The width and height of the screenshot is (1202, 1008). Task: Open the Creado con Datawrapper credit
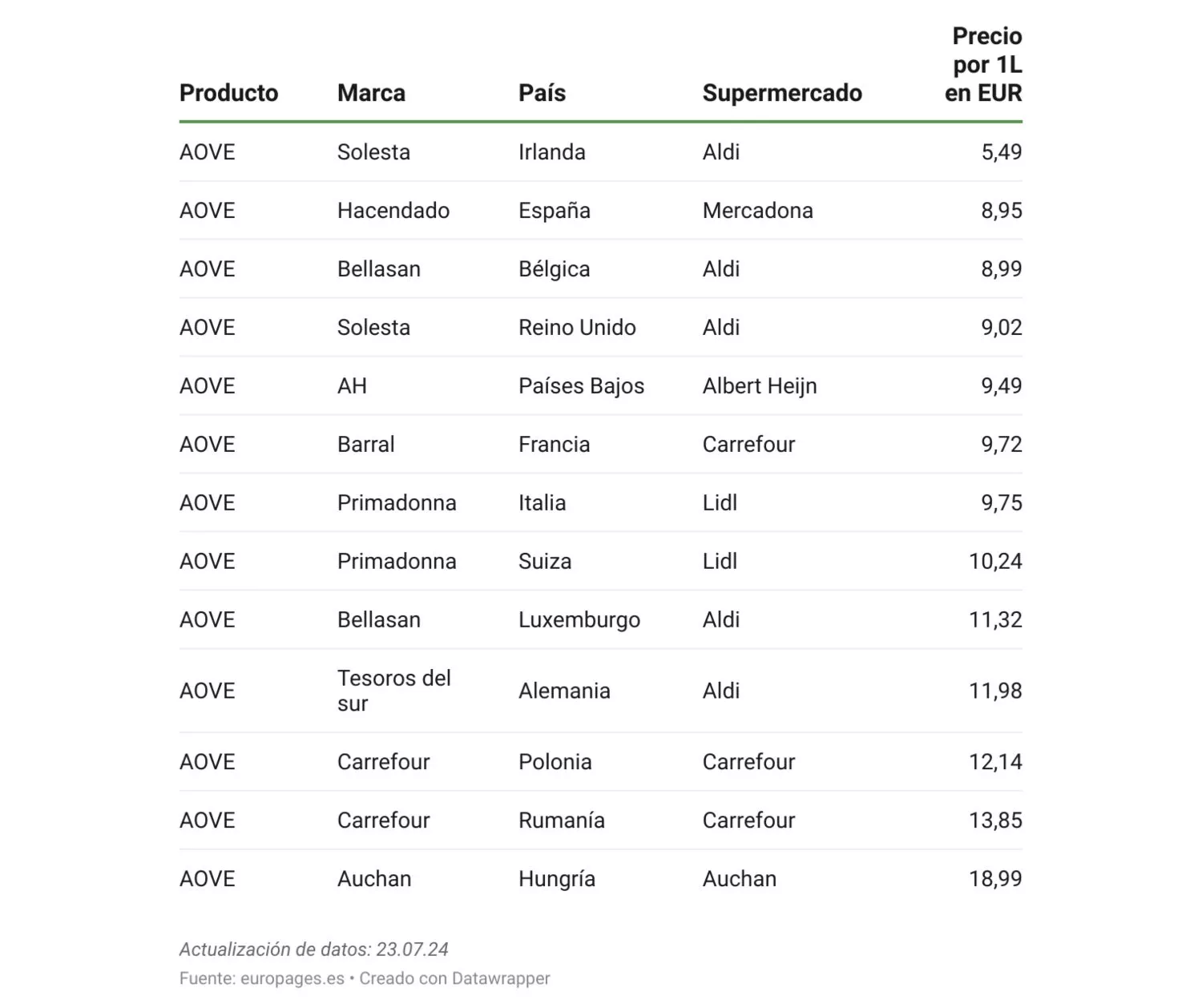[454, 978]
